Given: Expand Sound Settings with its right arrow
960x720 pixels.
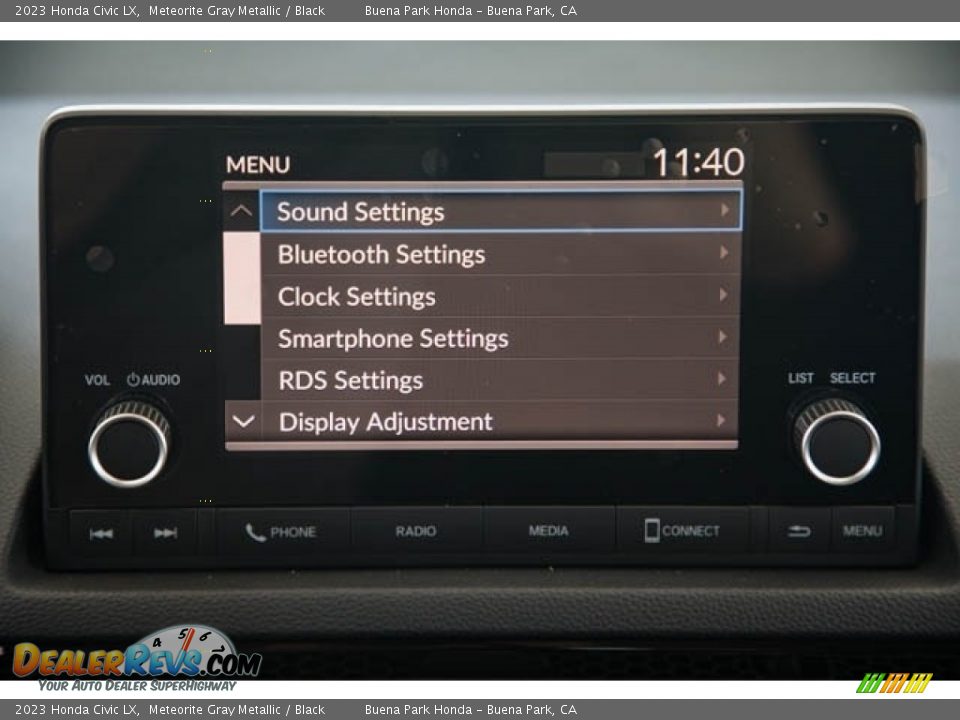Looking at the screenshot, I should coord(725,211).
